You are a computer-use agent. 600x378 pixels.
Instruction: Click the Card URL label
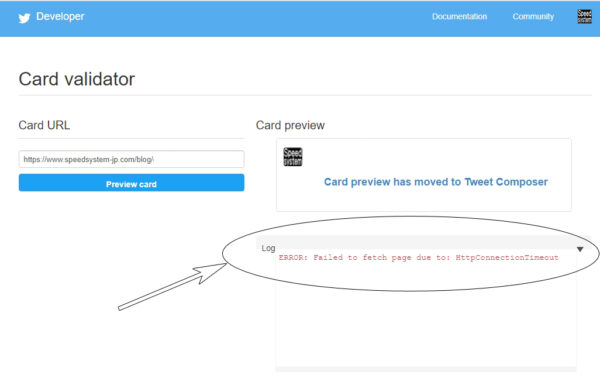click(44, 125)
